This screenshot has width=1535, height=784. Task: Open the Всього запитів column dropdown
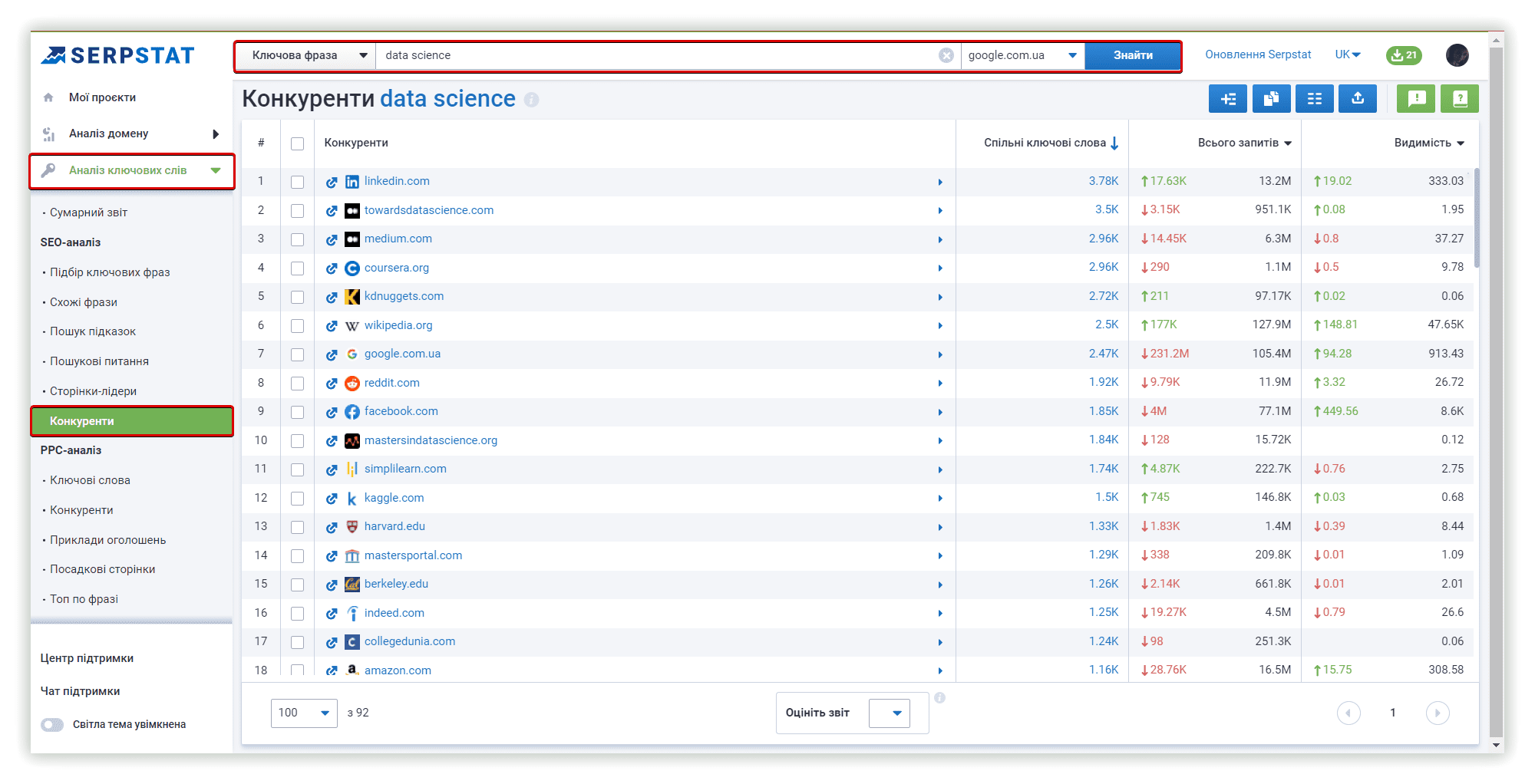tap(1288, 143)
